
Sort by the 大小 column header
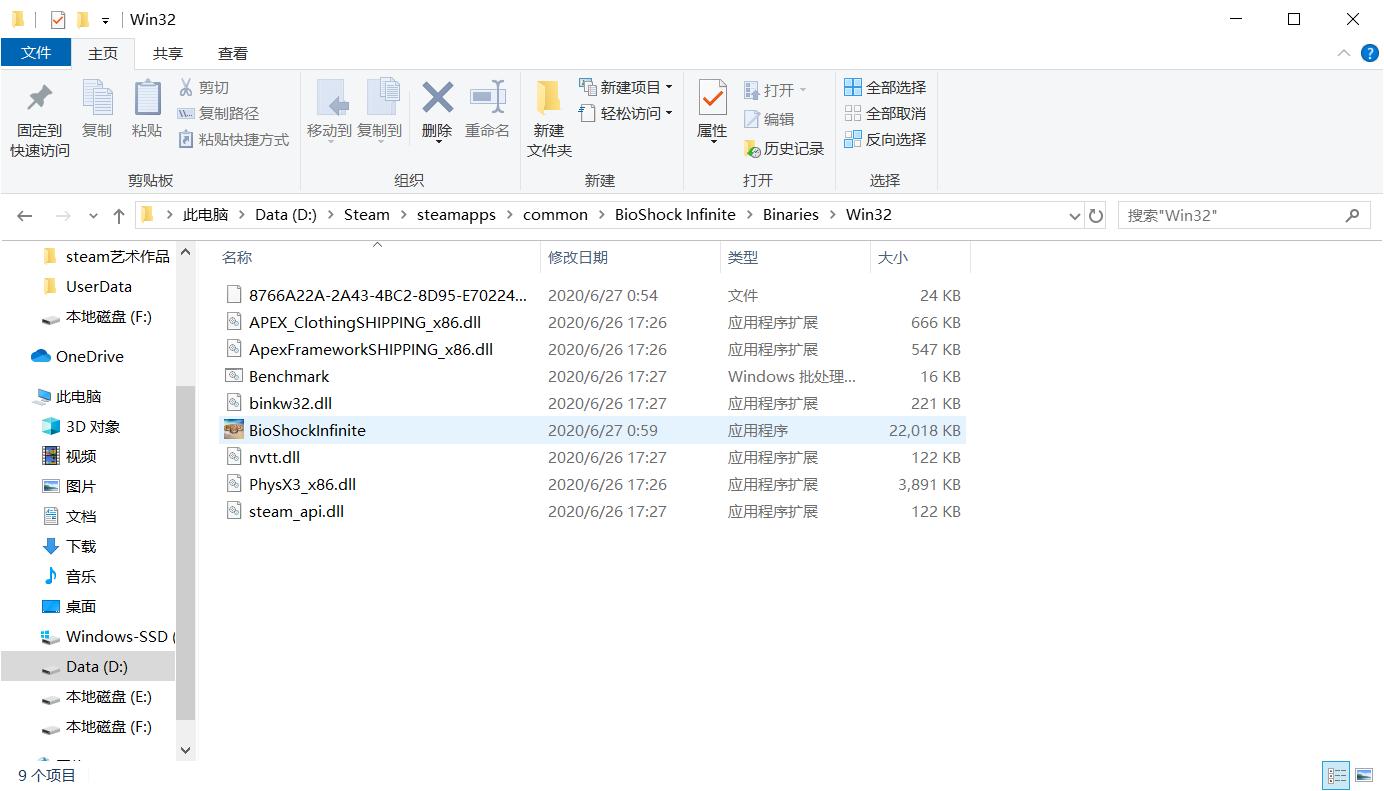[893, 257]
